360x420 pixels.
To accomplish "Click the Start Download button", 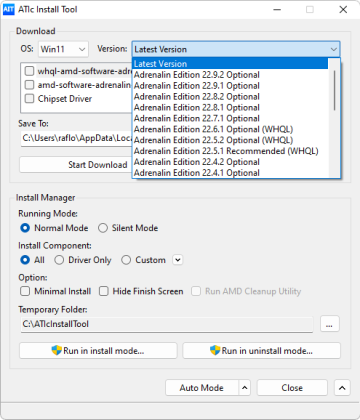I will [x=76, y=165].
